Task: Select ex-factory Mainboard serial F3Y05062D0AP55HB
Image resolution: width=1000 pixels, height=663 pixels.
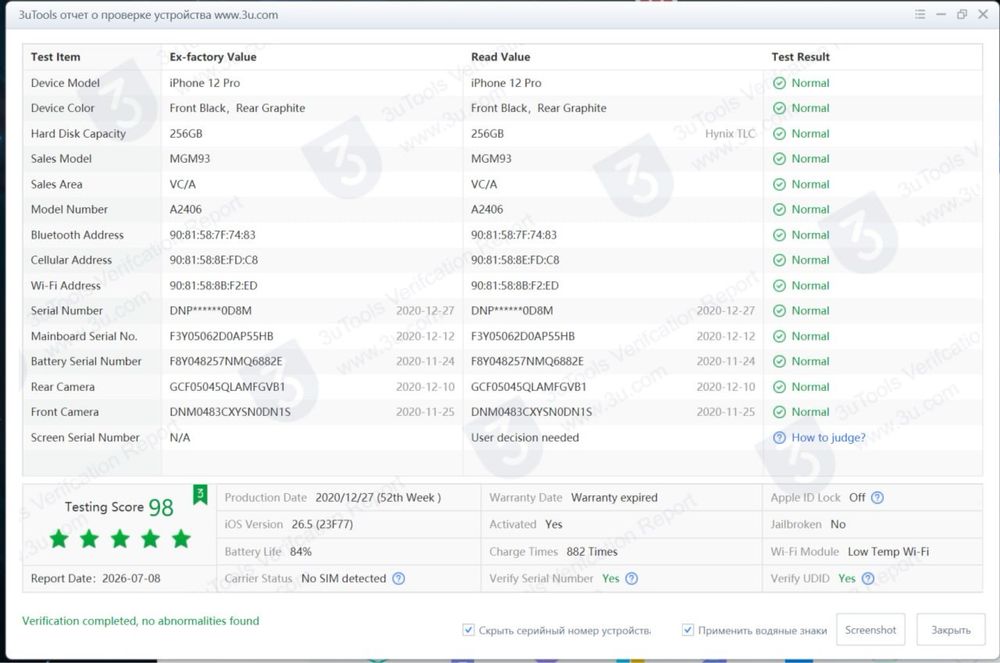Action: click(221, 336)
